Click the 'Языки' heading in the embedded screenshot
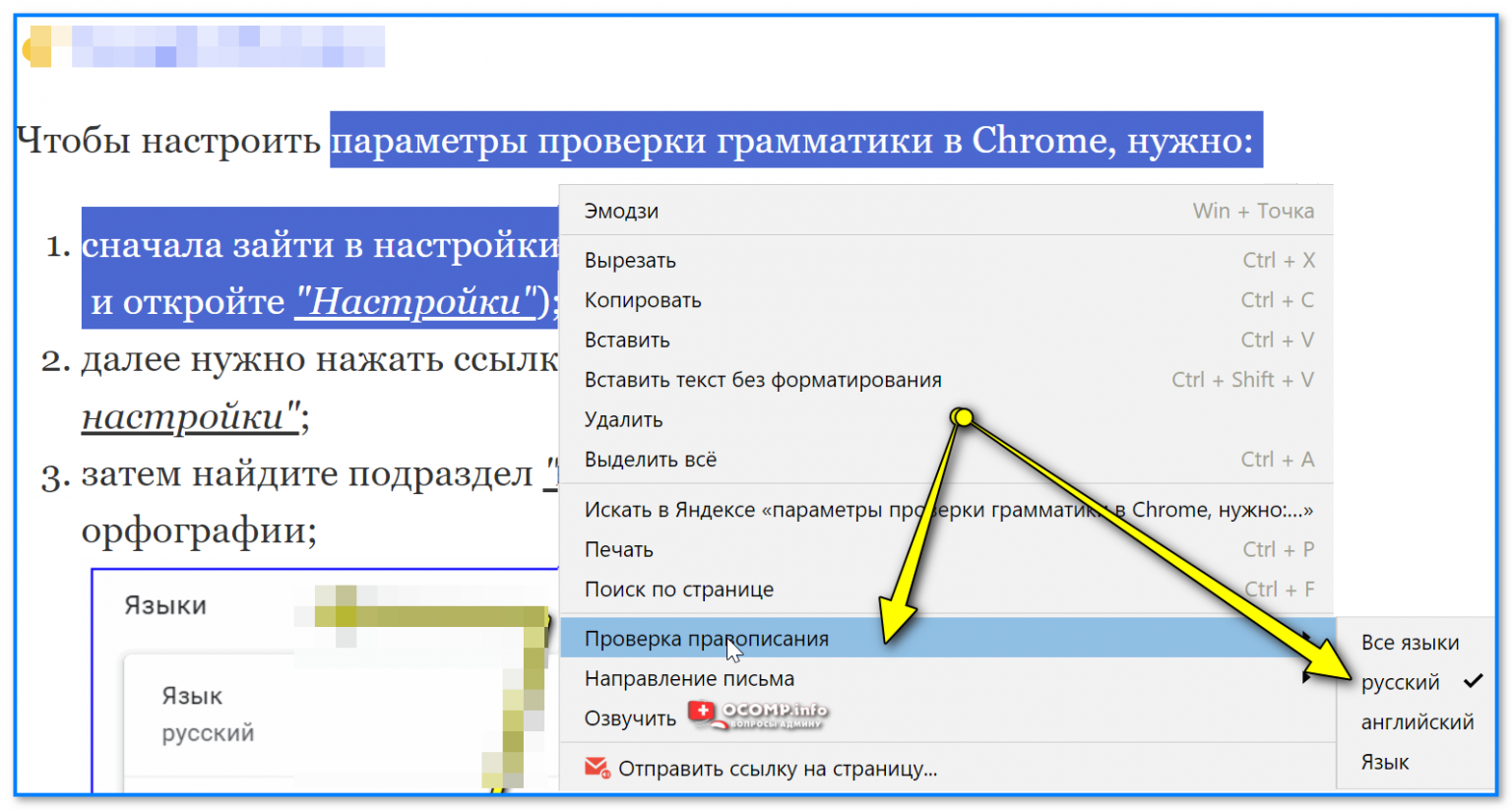 (165, 605)
